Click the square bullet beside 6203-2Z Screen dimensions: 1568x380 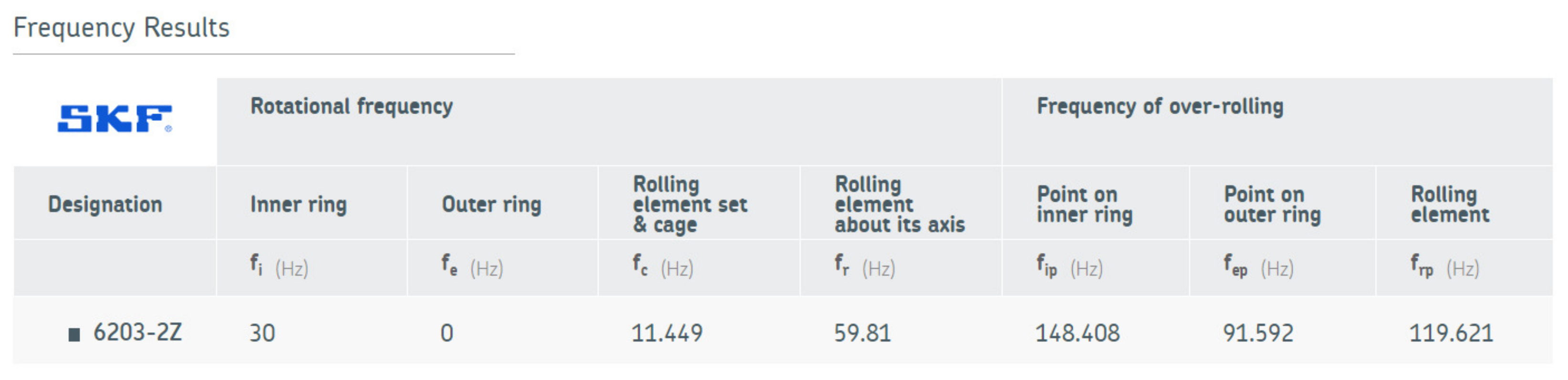tap(74, 334)
